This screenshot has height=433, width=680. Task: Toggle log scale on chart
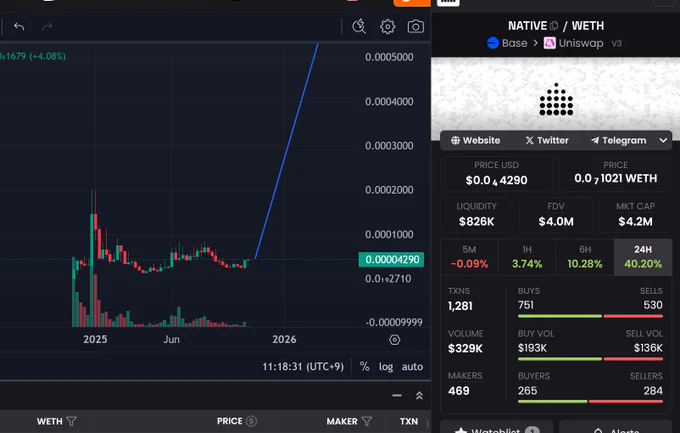tap(386, 367)
